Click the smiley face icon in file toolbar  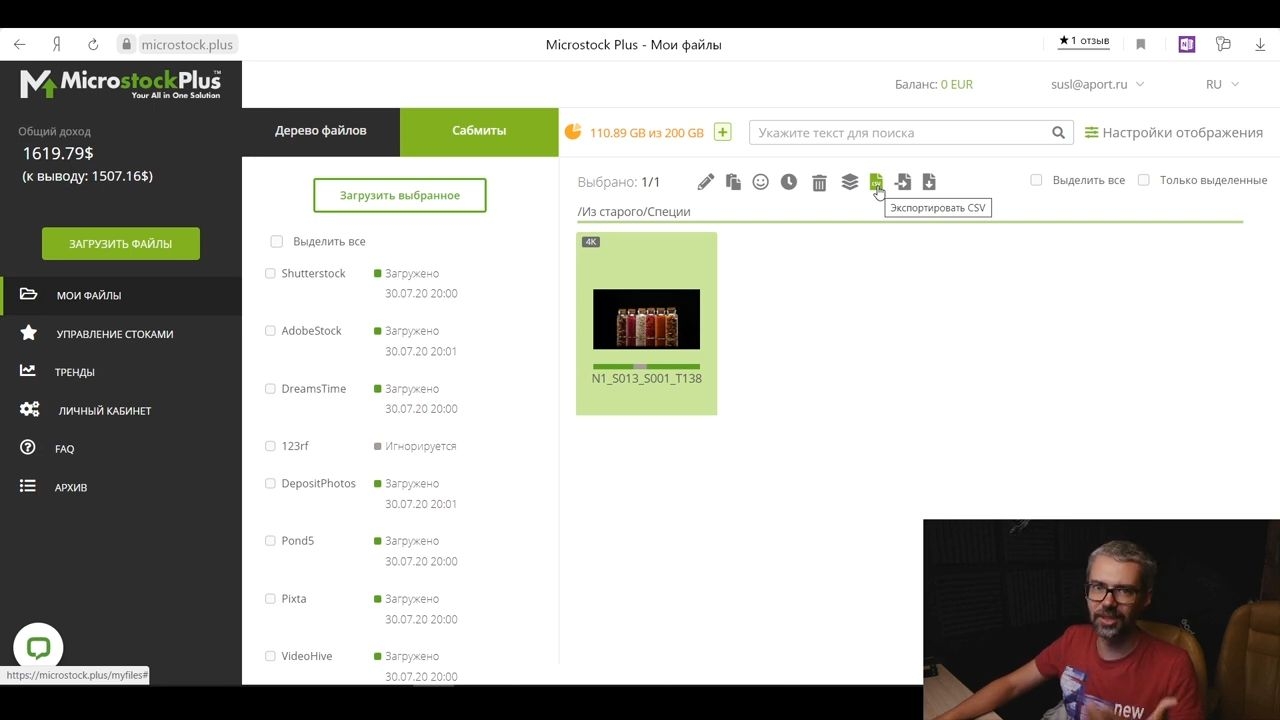click(761, 182)
